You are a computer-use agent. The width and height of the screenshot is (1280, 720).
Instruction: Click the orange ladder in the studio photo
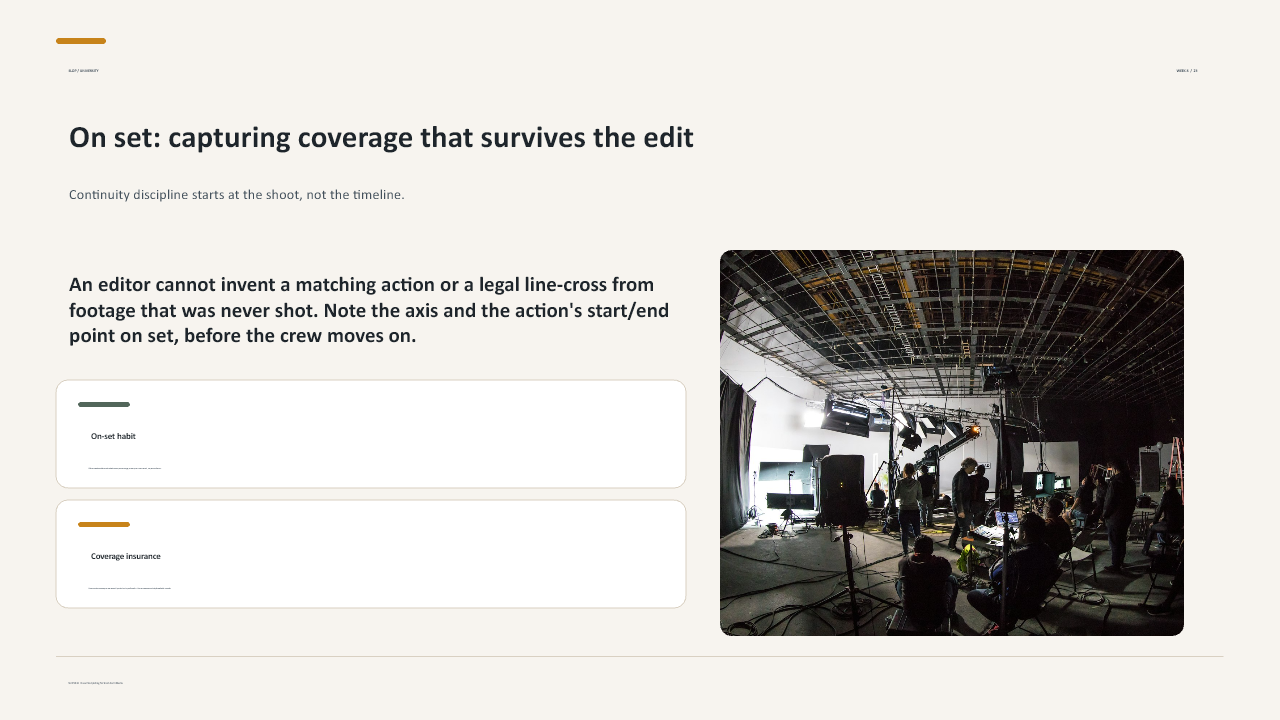1175,470
